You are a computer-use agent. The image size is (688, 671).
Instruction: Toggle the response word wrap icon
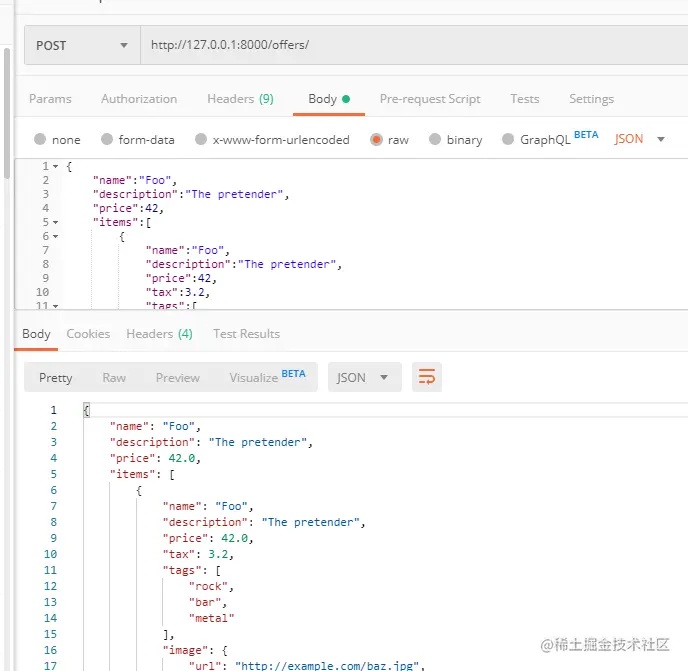click(426, 377)
